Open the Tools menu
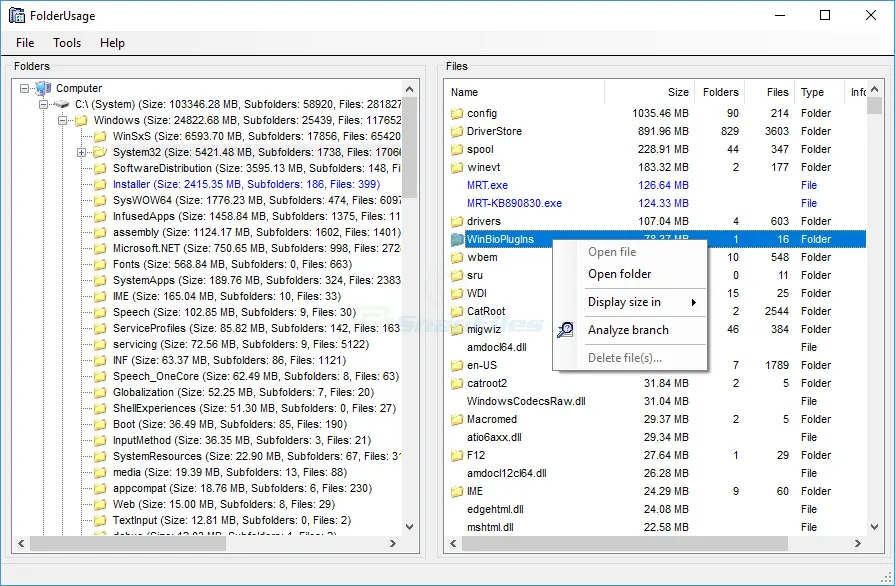Viewport: 895px width, 586px height. (x=67, y=43)
